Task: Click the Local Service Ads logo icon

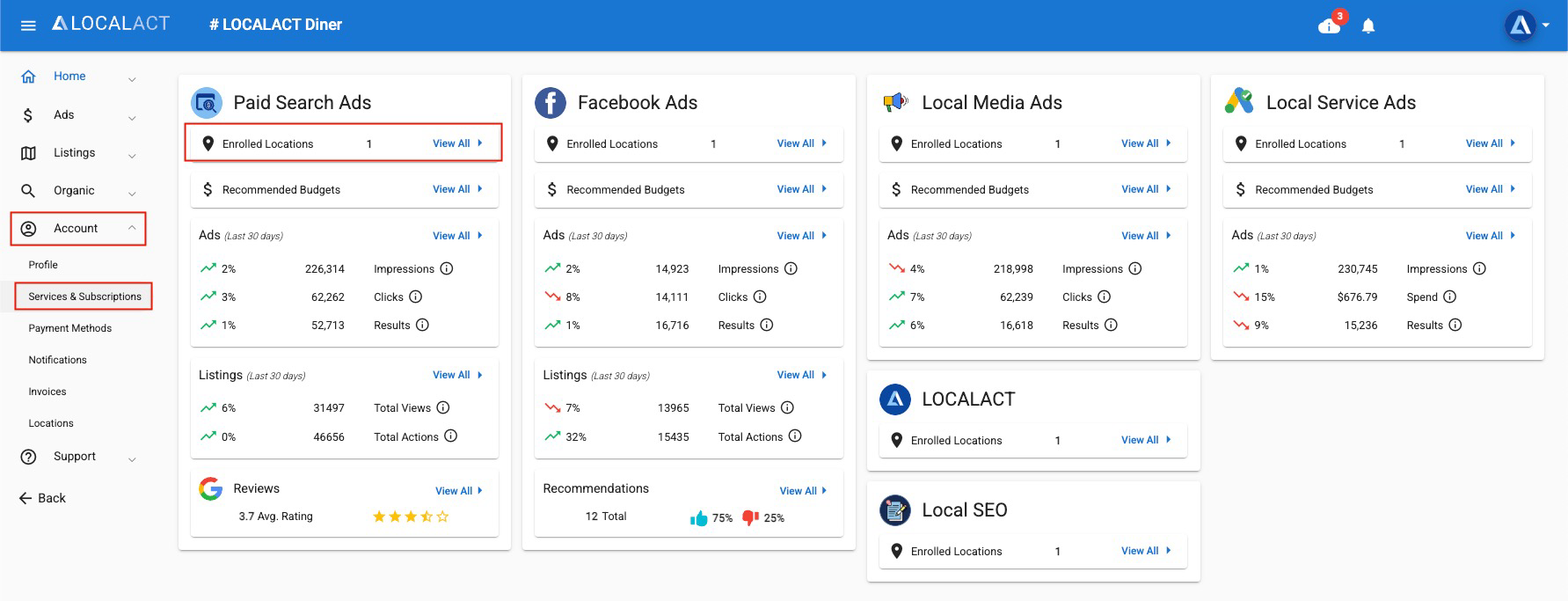Action: 1239,101
